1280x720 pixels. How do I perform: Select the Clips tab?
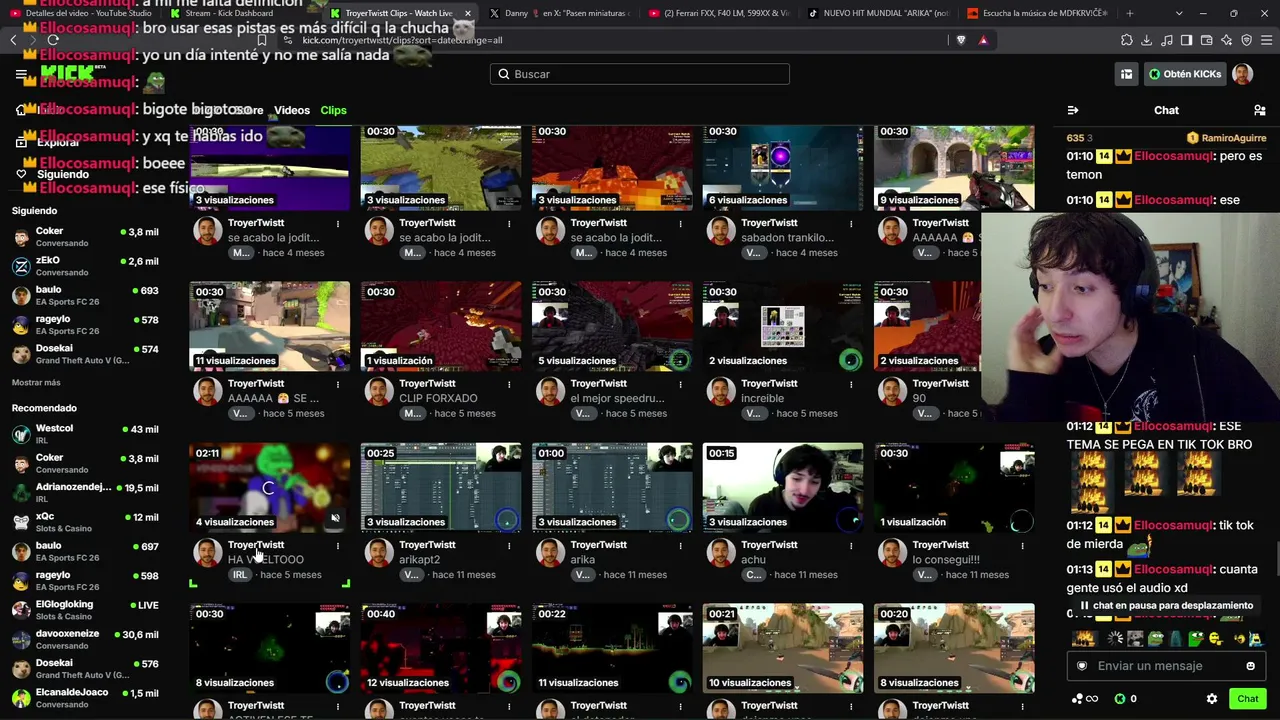tap(333, 110)
